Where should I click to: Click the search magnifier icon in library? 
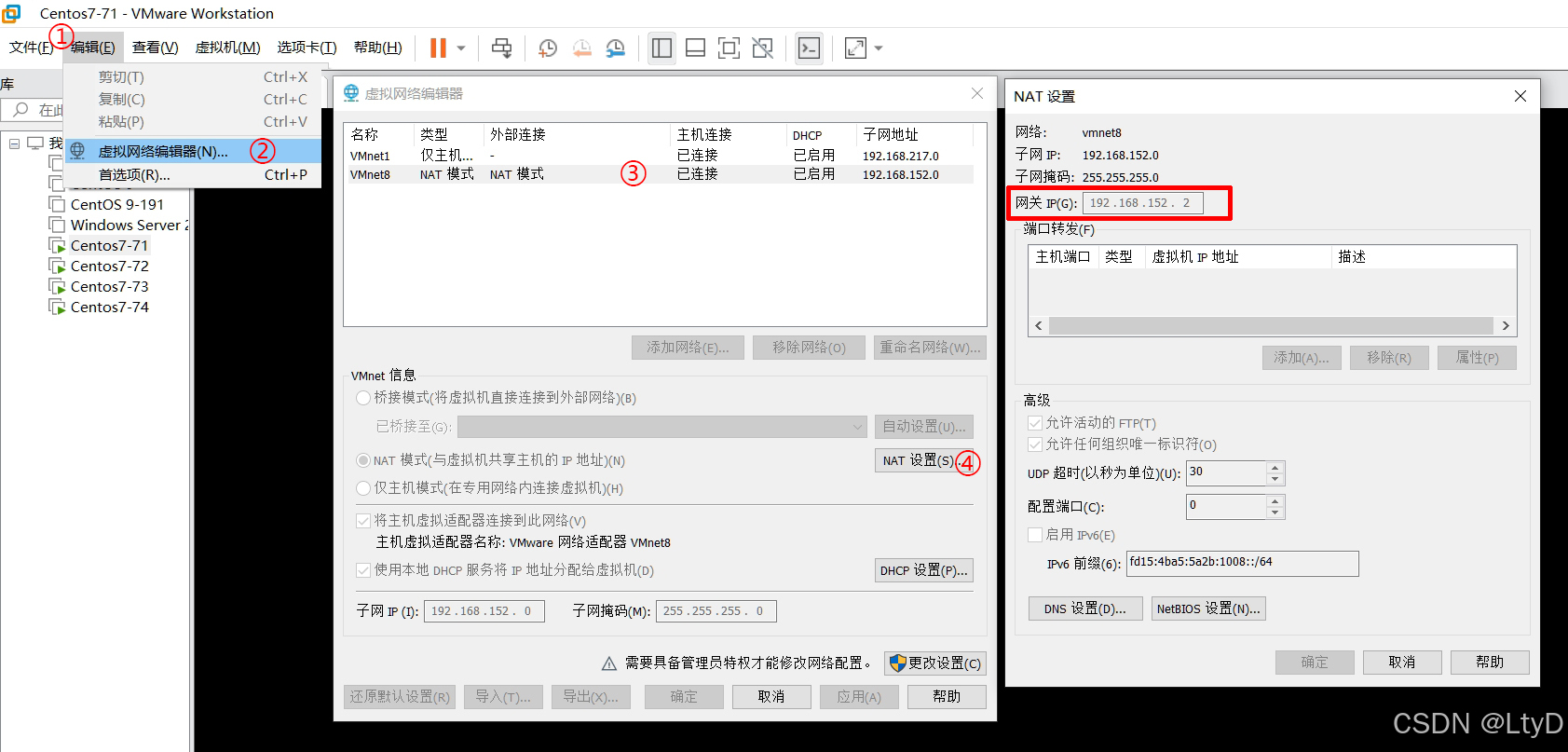point(20,110)
